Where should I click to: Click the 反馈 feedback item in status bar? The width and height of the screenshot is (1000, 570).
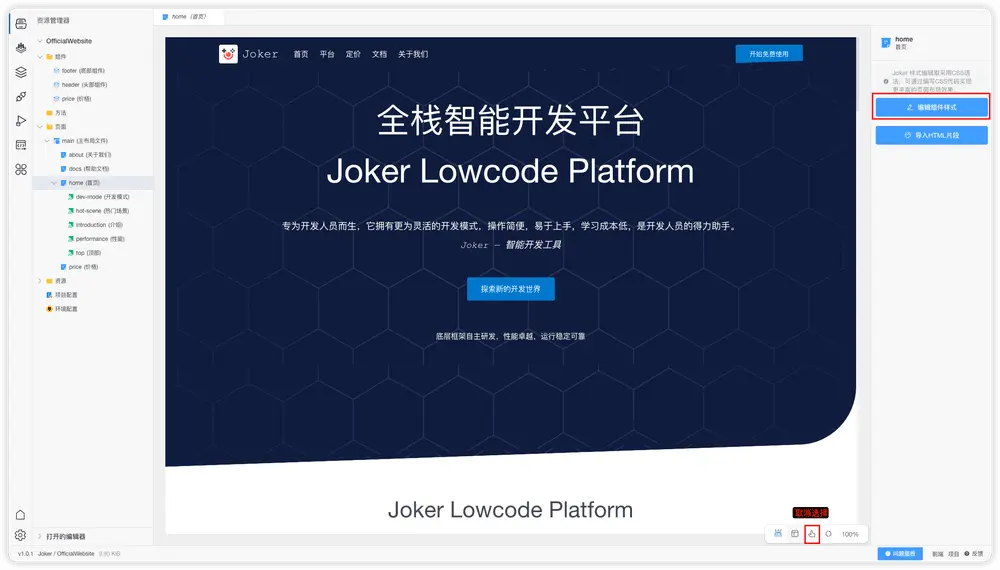point(974,553)
